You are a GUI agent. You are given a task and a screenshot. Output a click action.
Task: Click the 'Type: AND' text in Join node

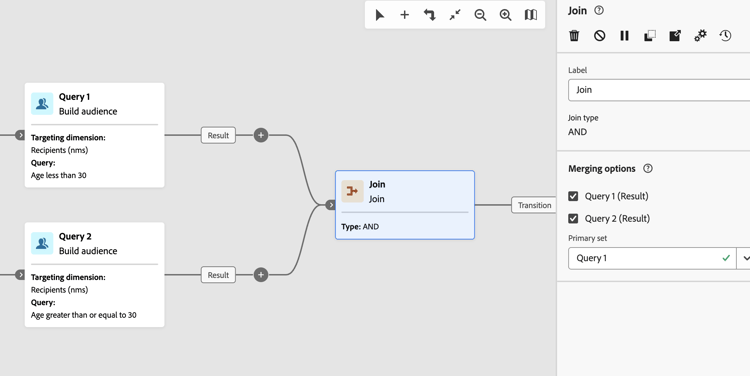tap(360, 227)
